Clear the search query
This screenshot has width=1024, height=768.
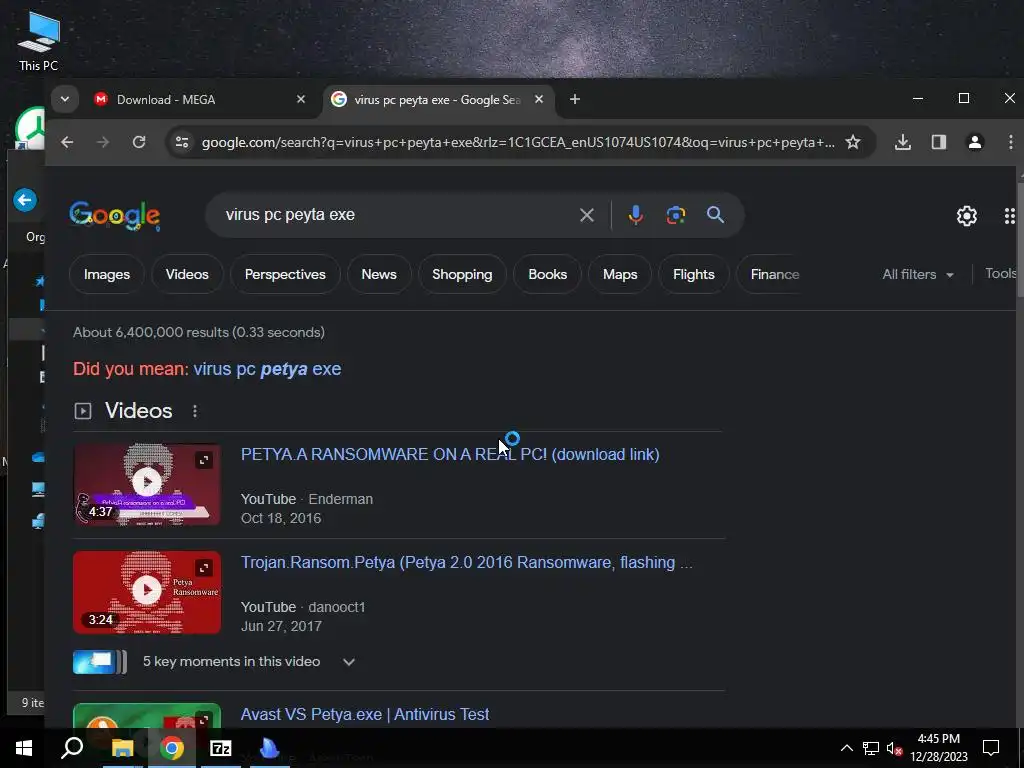tap(586, 215)
